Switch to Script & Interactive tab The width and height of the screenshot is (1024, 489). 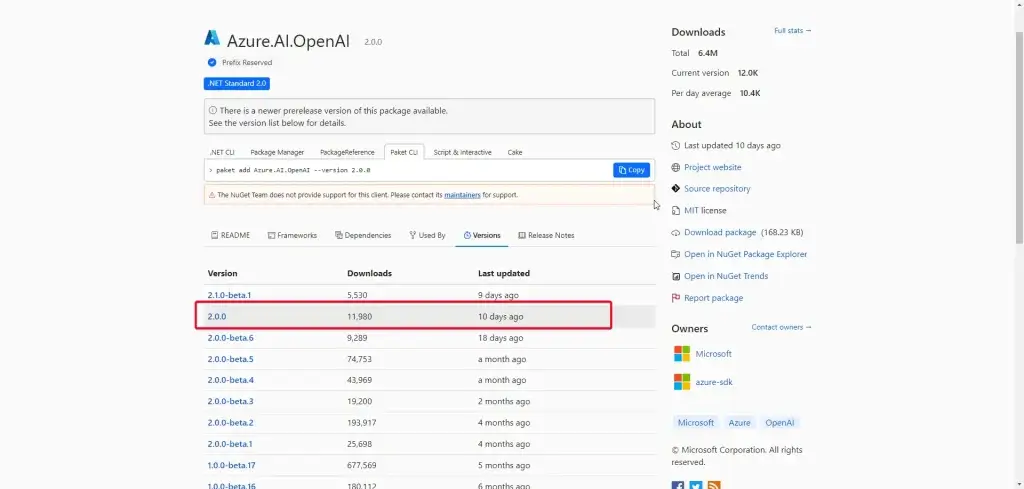(462, 152)
